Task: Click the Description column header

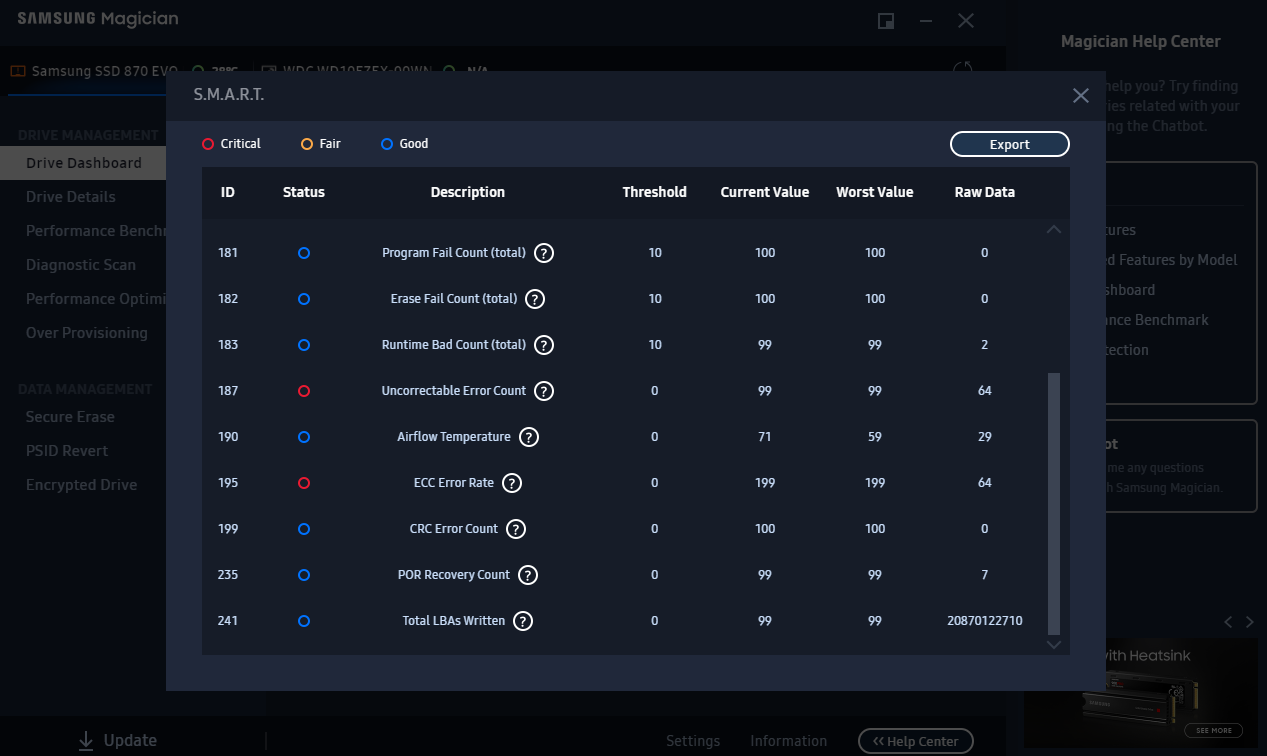Action: coord(468,192)
